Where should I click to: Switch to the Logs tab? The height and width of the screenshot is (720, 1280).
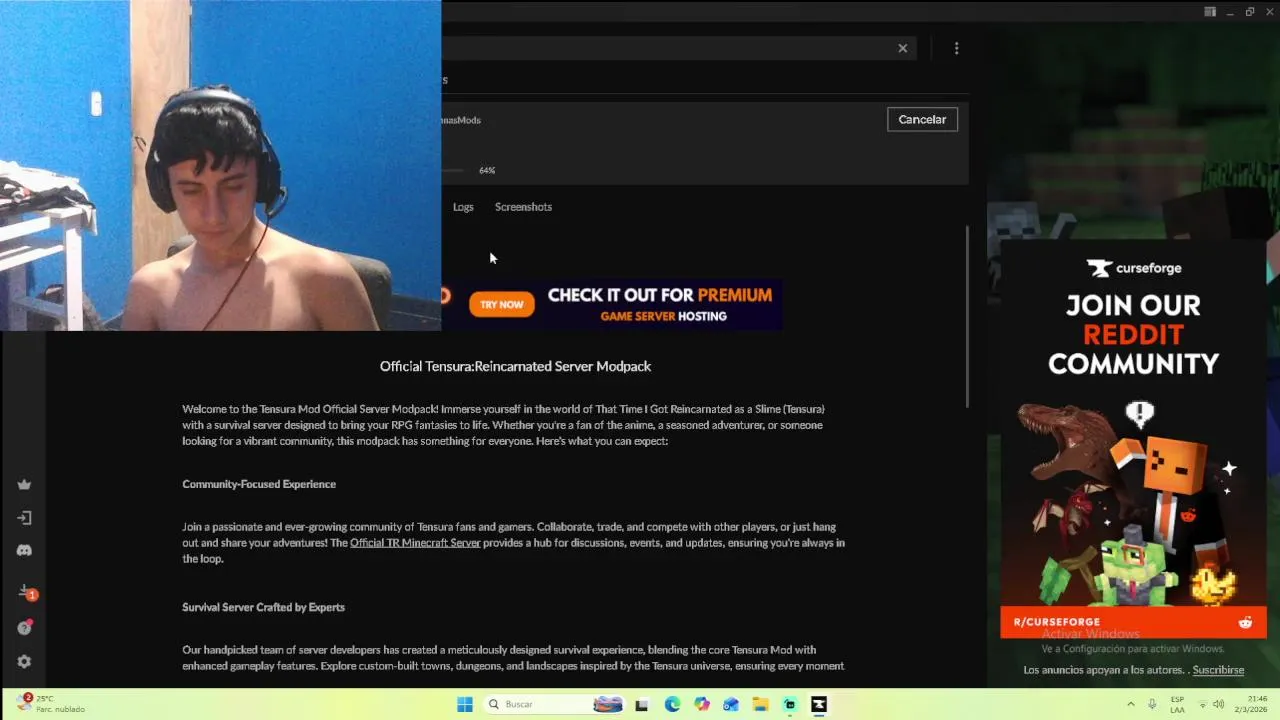tap(463, 207)
